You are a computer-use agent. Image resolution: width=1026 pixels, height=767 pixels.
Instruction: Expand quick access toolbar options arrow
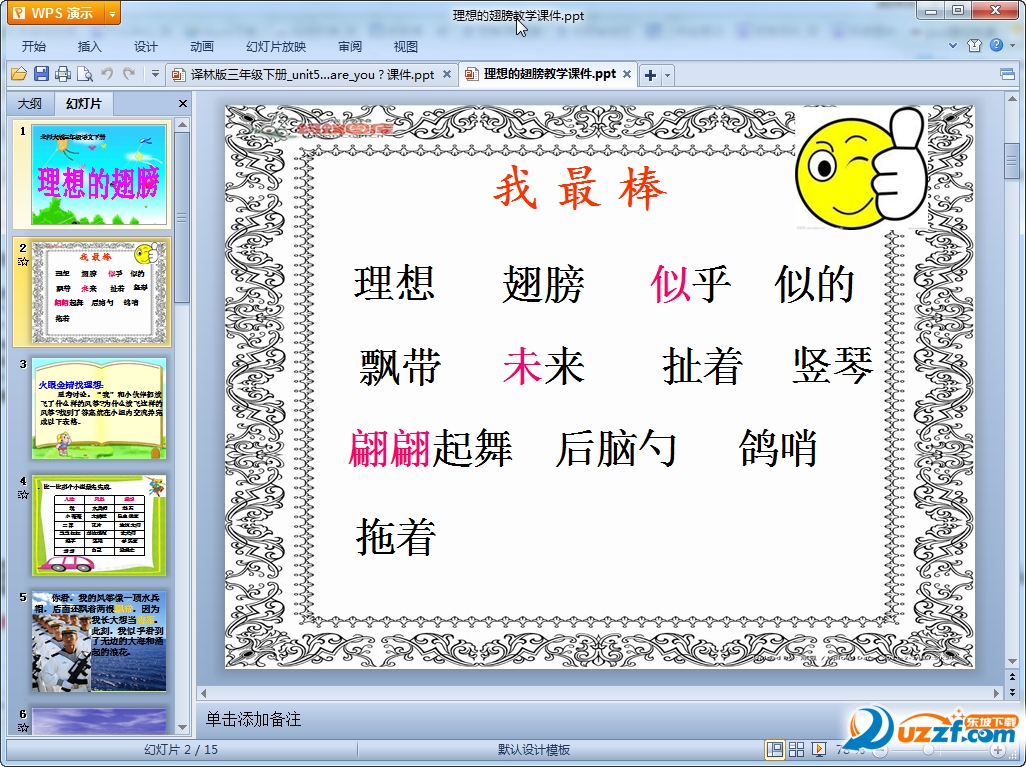pos(155,74)
